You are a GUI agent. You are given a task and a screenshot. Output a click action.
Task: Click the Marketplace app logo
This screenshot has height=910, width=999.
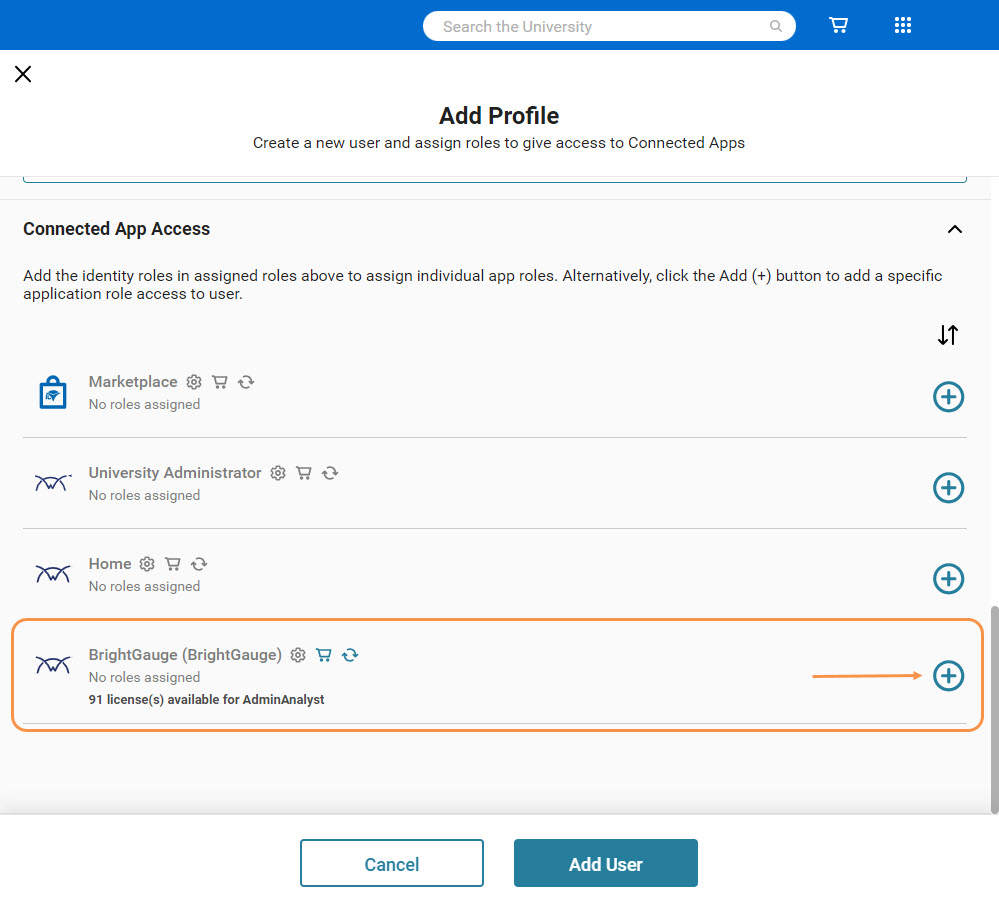click(52, 394)
